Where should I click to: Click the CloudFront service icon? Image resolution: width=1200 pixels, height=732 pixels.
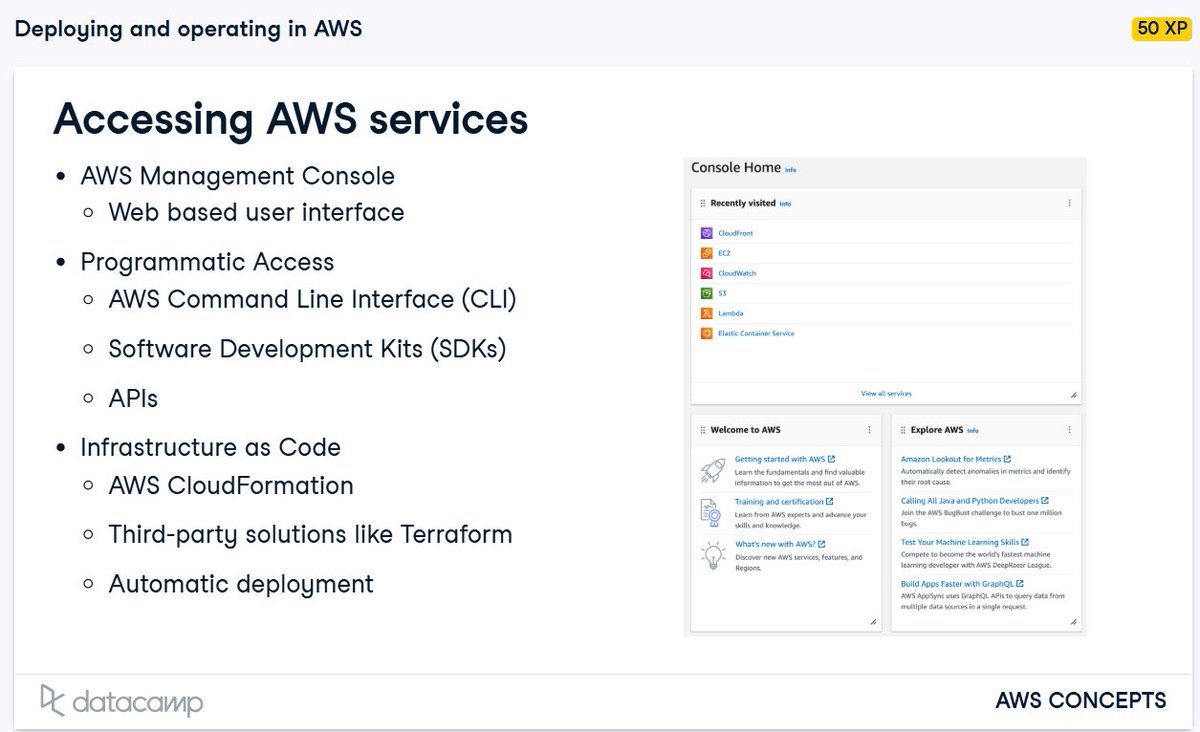[x=706, y=233]
